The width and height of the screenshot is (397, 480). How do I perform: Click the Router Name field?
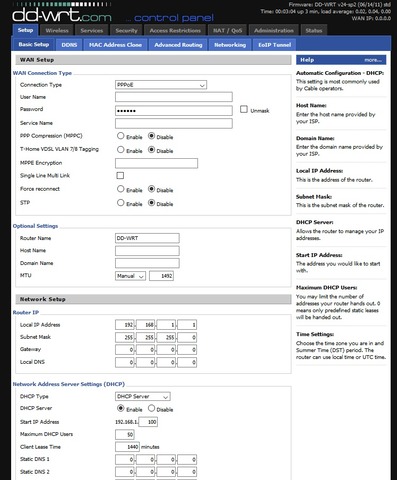click(x=147, y=238)
